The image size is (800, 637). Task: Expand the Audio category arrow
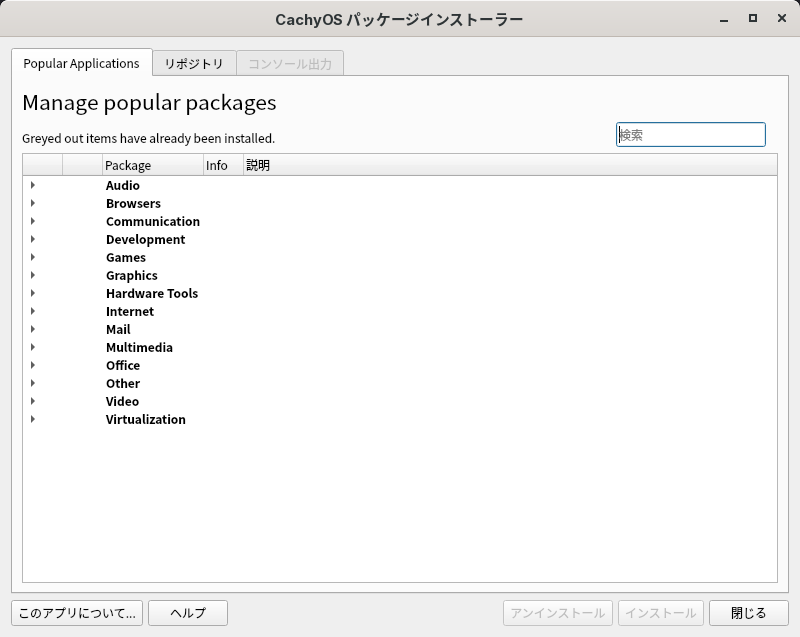click(x=33, y=185)
